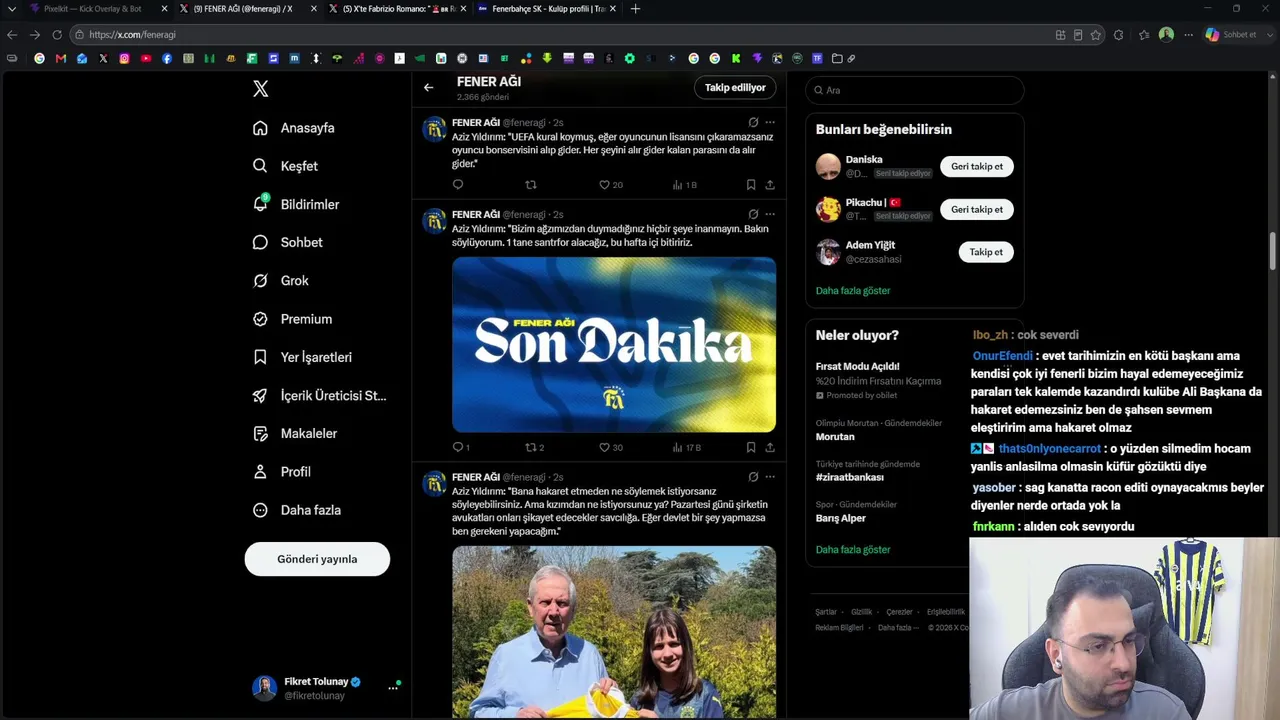Reload the page
This screenshot has width=1280, height=720.
point(57,35)
